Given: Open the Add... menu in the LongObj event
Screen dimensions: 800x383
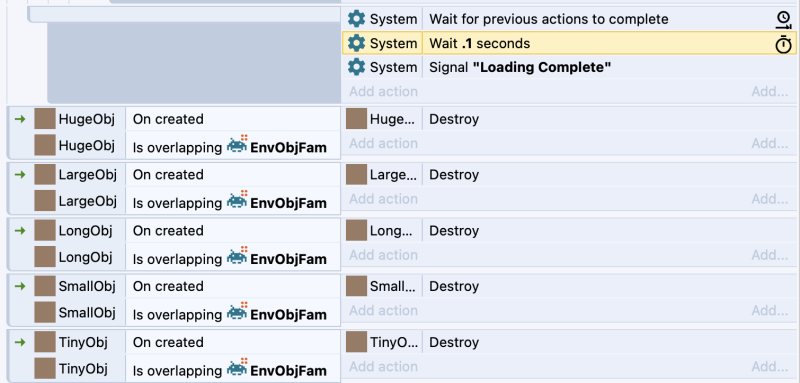Looking at the screenshot, I should [769, 255].
